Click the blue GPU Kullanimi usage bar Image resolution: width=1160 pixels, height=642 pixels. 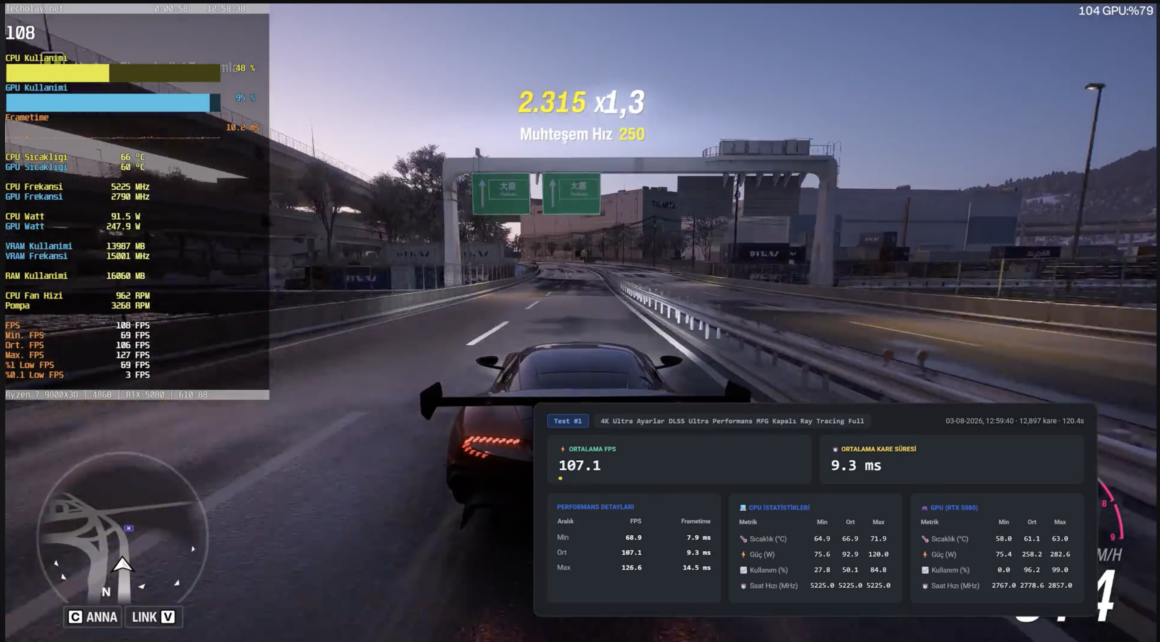click(x=113, y=103)
